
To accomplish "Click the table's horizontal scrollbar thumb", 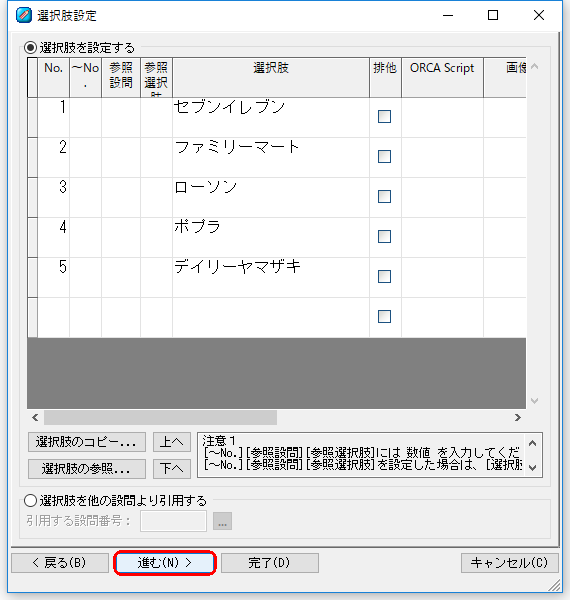I will 160,417.
